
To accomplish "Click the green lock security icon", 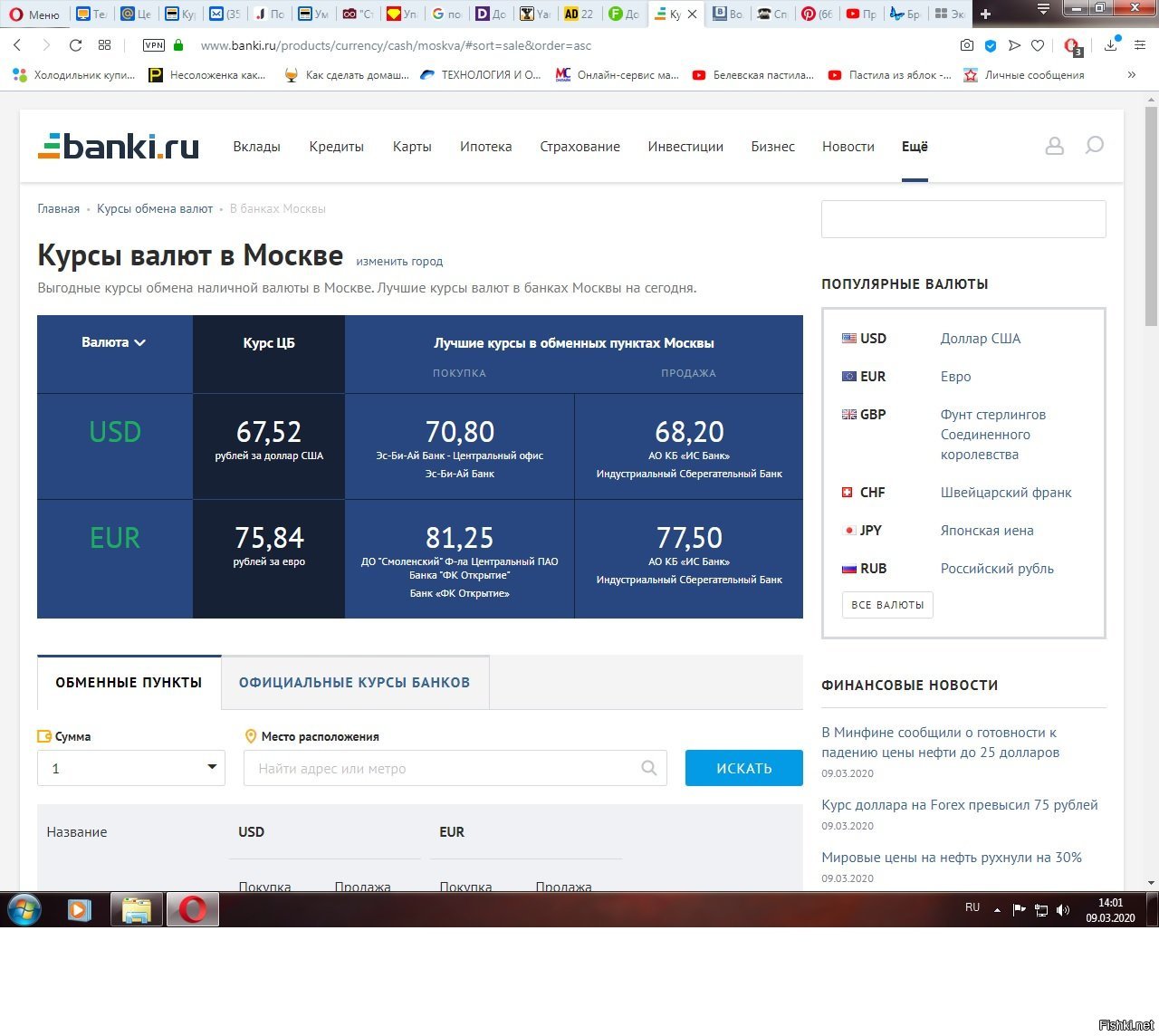I will (x=178, y=45).
